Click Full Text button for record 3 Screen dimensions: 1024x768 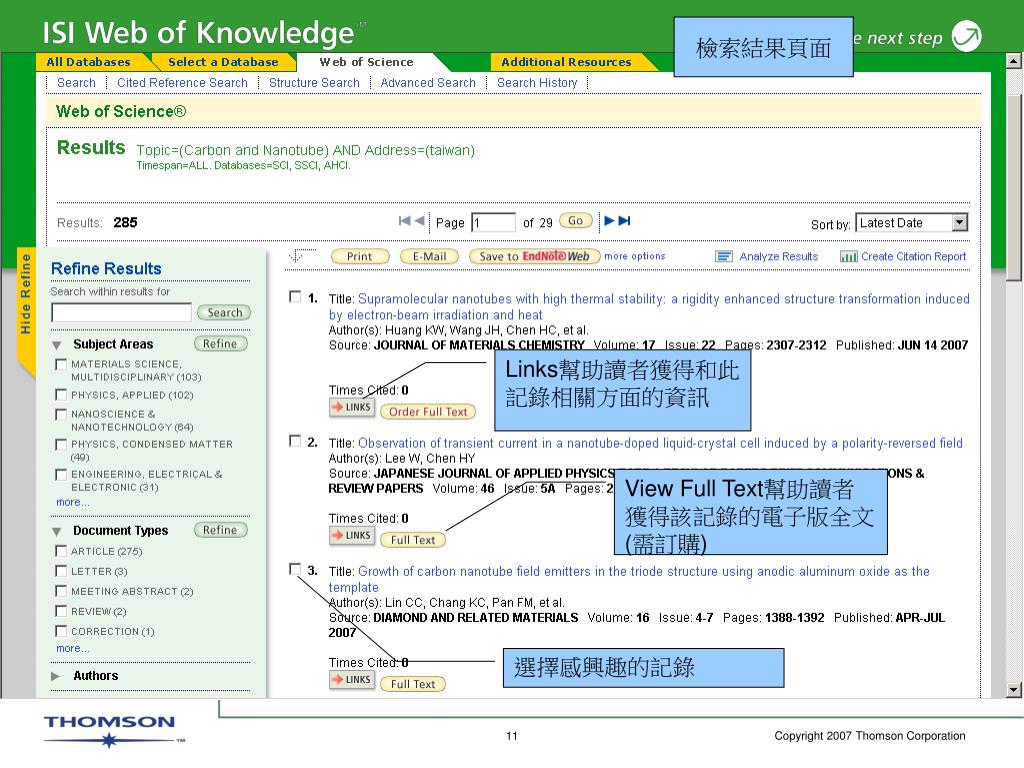(x=413, y=684)
